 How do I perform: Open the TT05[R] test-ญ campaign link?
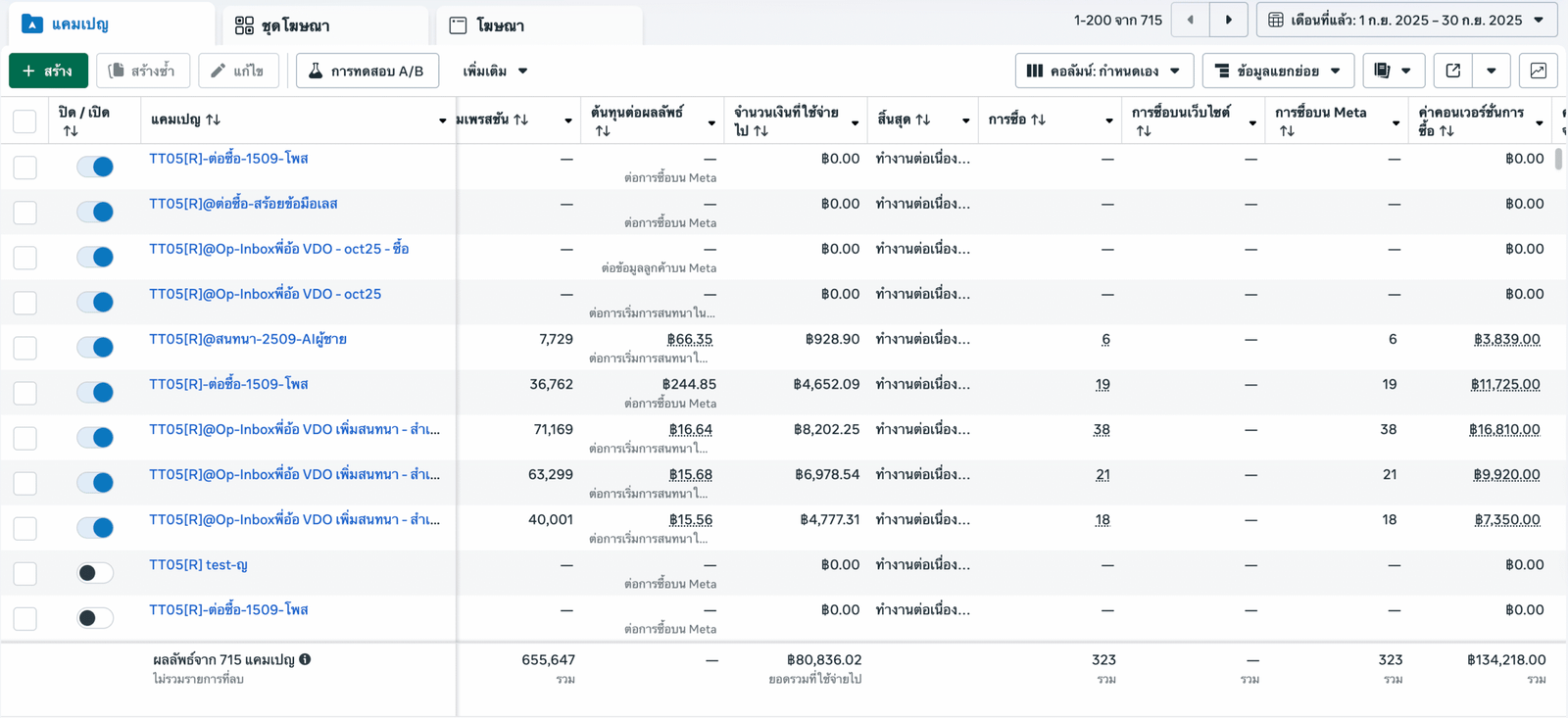click(198, 564)
